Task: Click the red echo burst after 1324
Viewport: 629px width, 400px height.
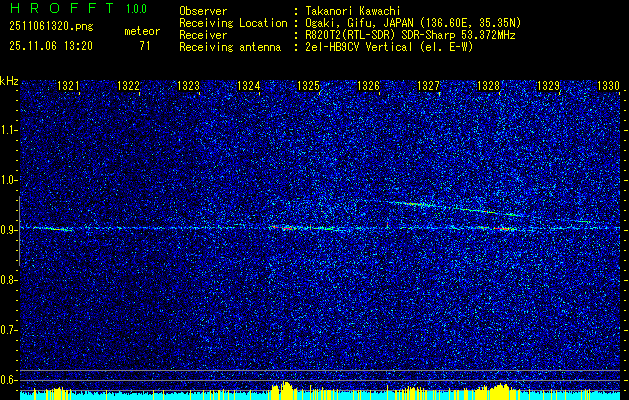Action: [x=283, y=228]
